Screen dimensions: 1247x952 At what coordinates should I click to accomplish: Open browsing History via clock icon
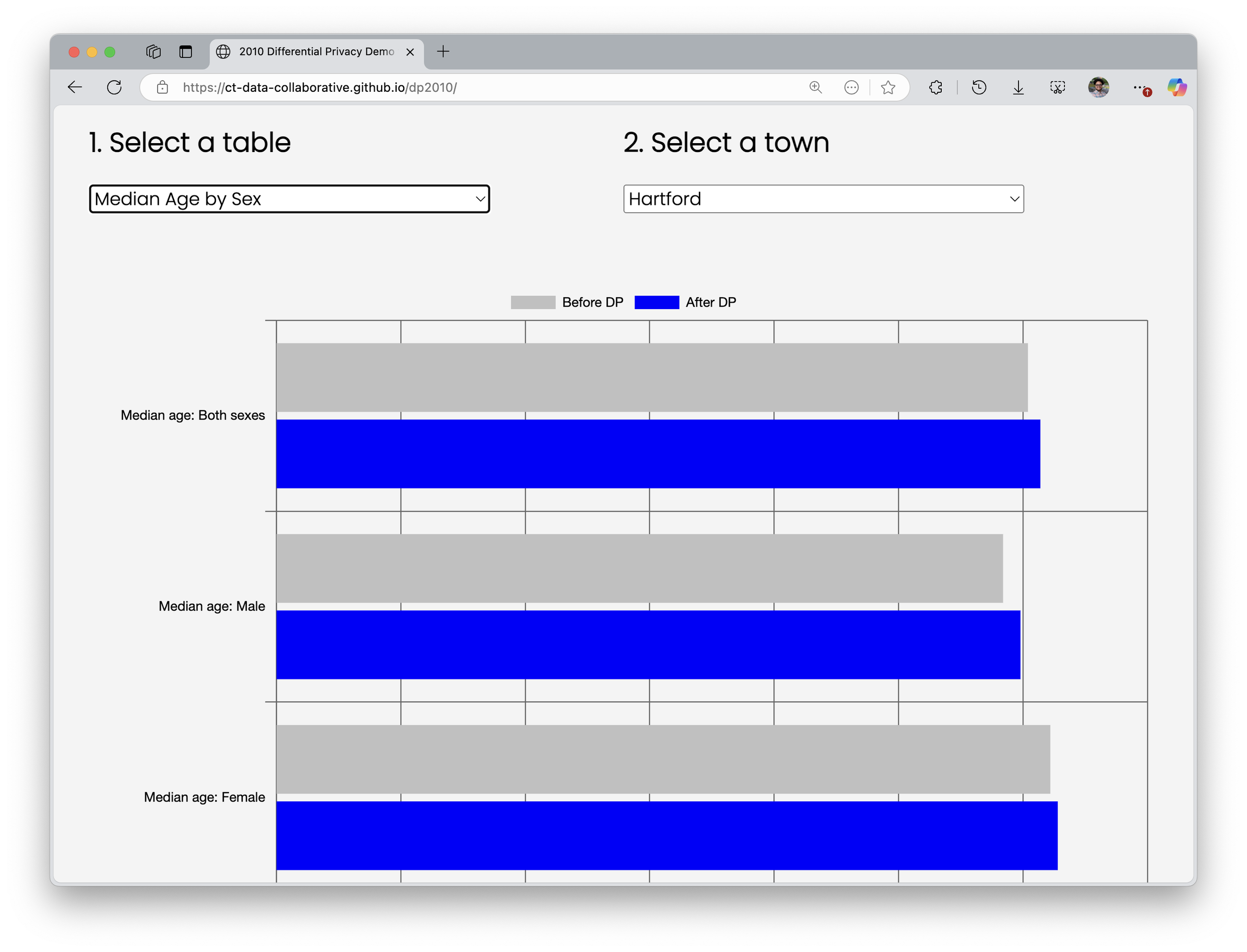click(980, 87)
